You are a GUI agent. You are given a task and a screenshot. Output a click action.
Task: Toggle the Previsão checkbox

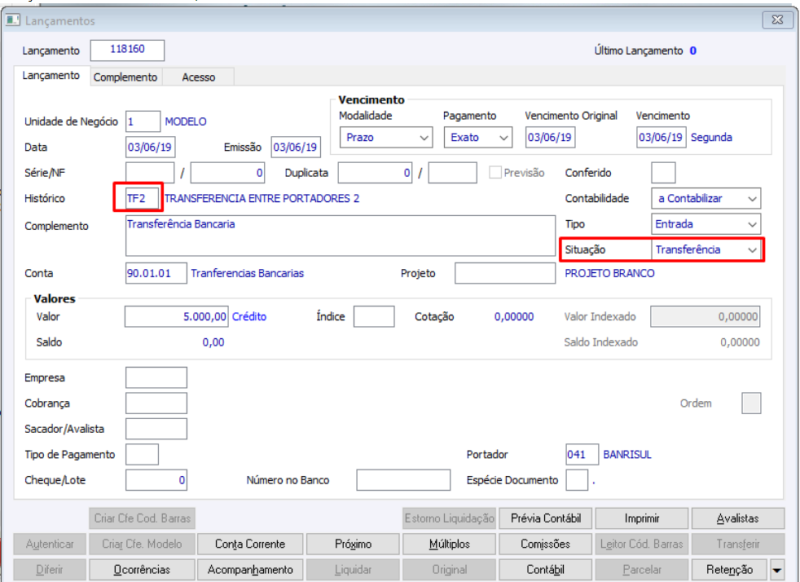click(495, 172)
